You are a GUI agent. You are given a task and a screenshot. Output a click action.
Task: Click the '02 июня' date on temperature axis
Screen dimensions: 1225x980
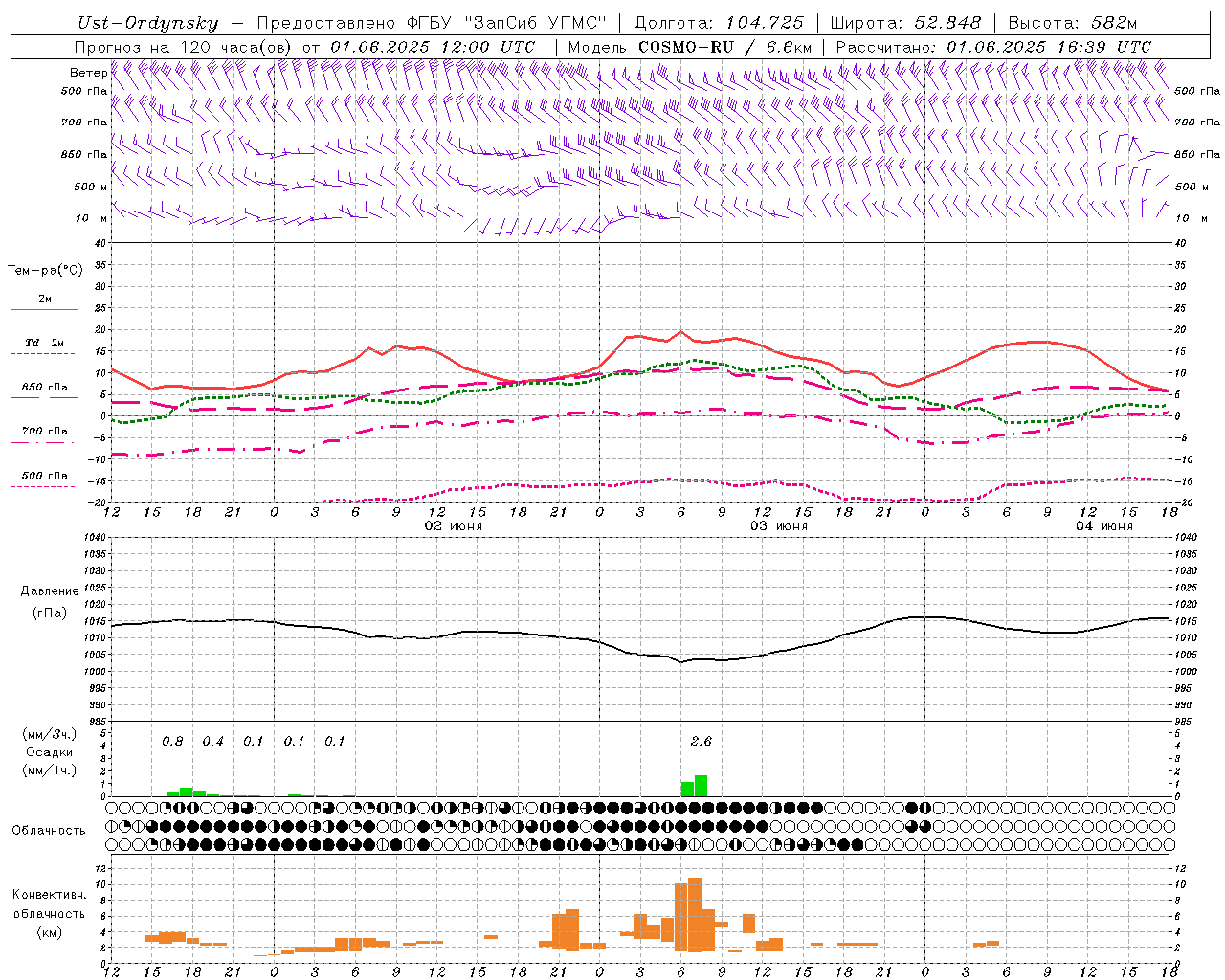coord(453,526)
